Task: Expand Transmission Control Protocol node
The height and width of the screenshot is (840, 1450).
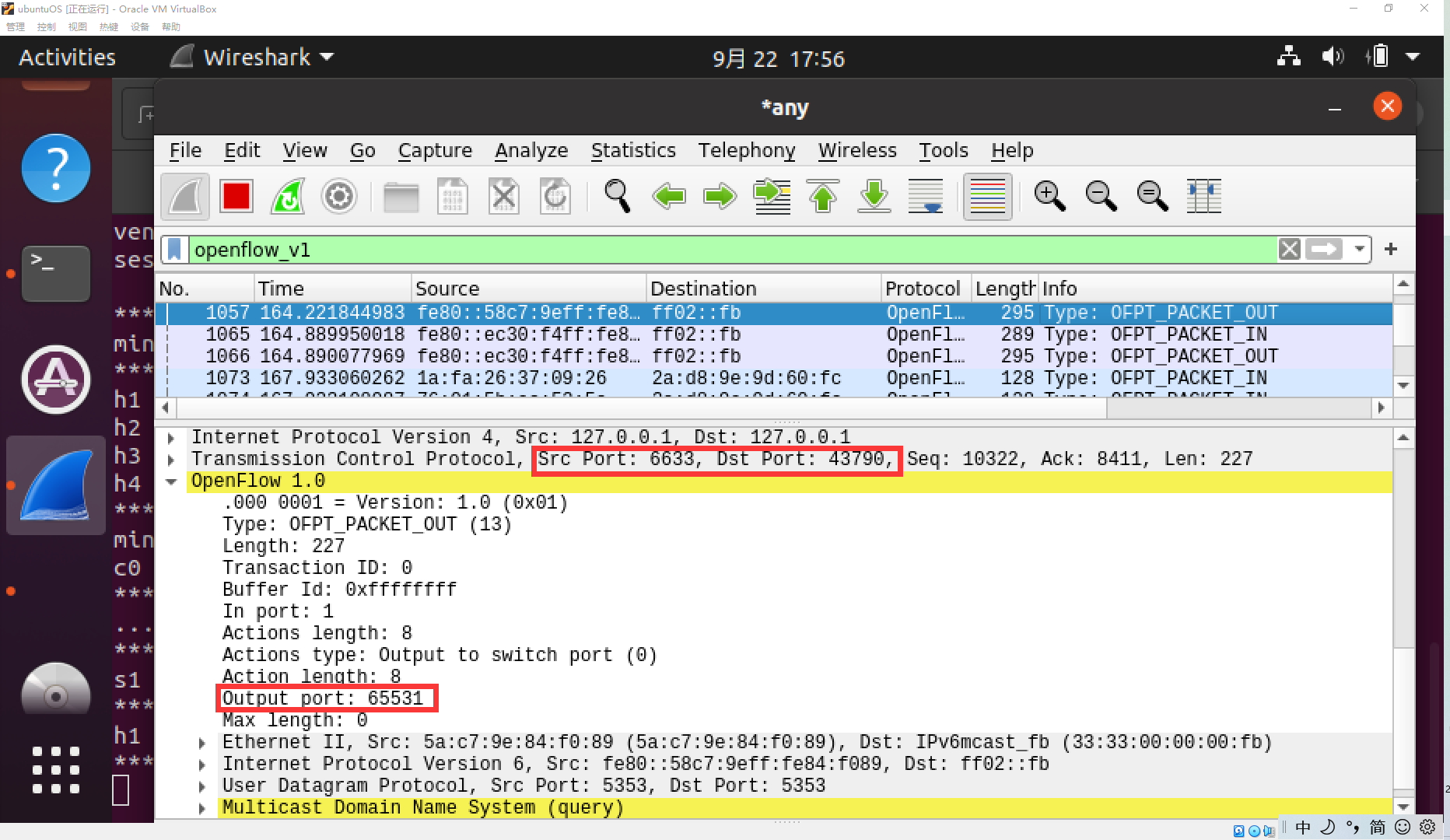Action: pyautogui.click(x=171, y=460)
